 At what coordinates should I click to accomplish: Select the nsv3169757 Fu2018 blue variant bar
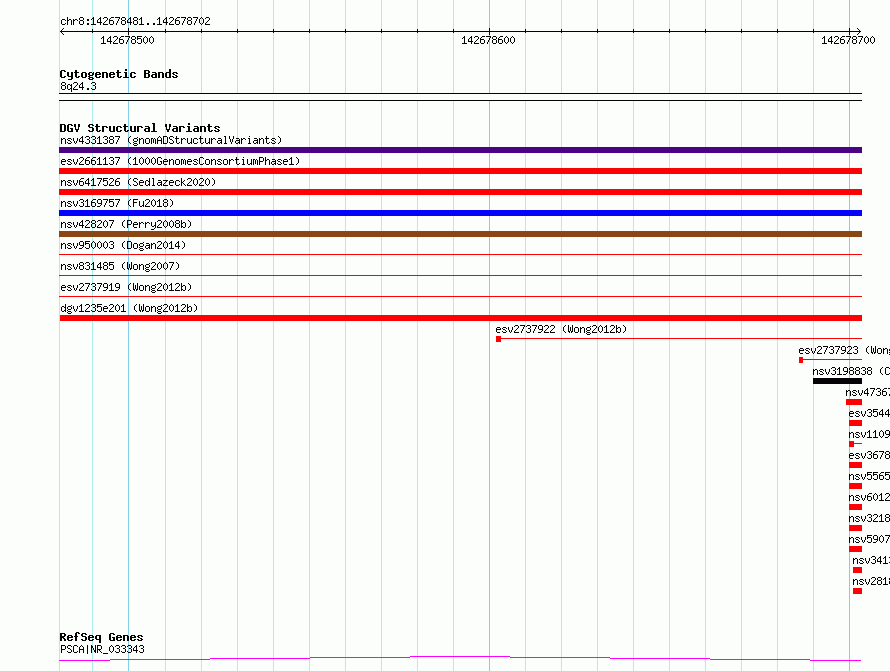coord(460,213)
